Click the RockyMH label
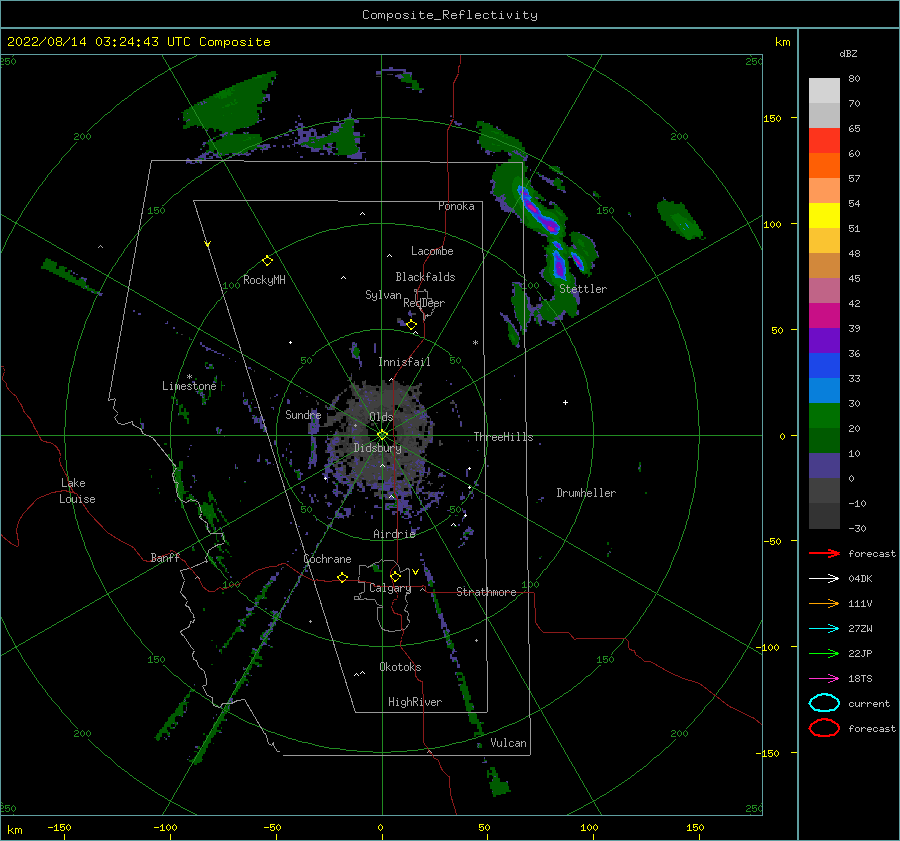This screenshot has height=841, width=900. (x=264, y=280)
